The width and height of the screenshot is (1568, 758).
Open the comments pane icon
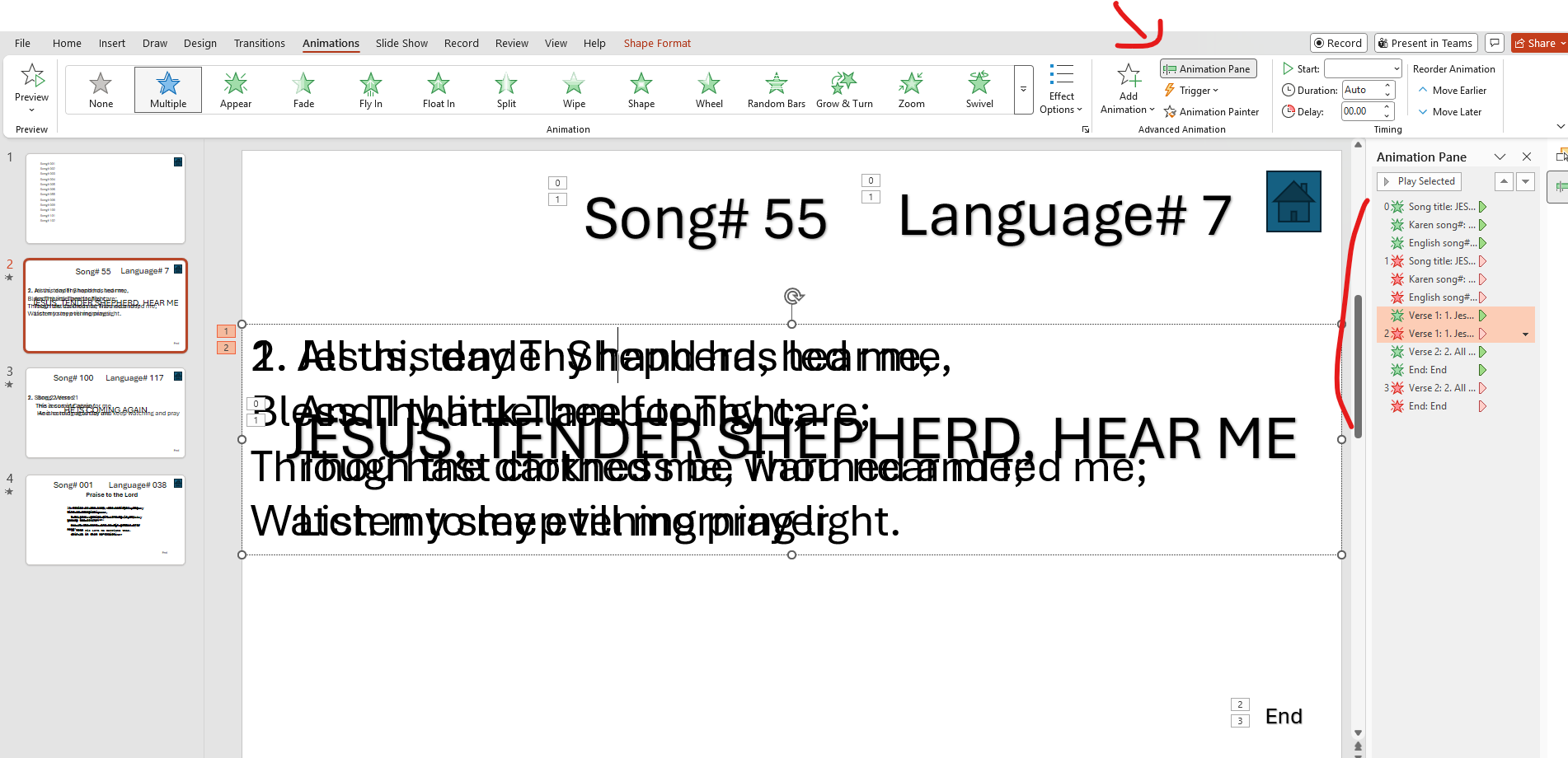coord(1495,43)
